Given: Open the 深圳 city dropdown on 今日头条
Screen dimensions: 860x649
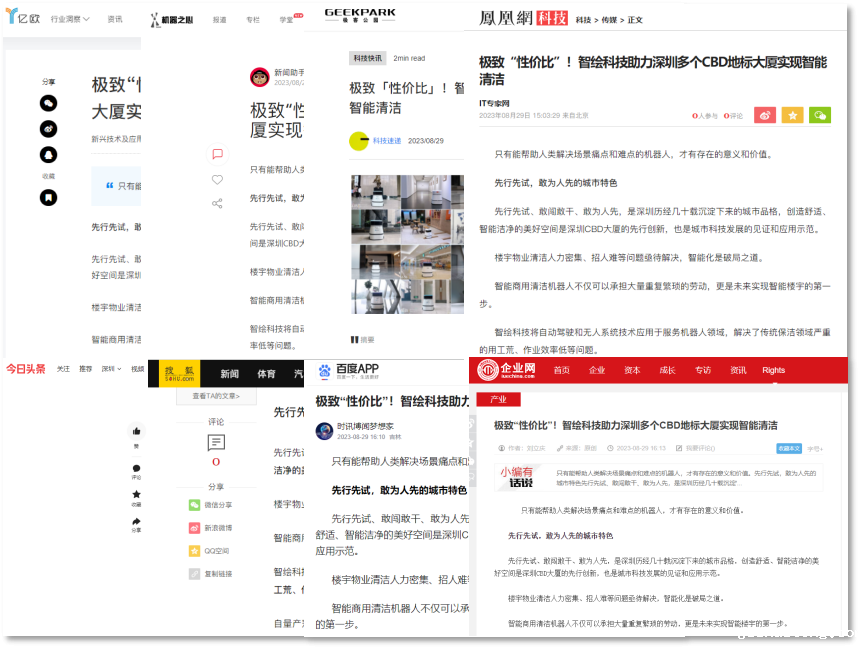Looking at the screenshot, I should 111,369.
